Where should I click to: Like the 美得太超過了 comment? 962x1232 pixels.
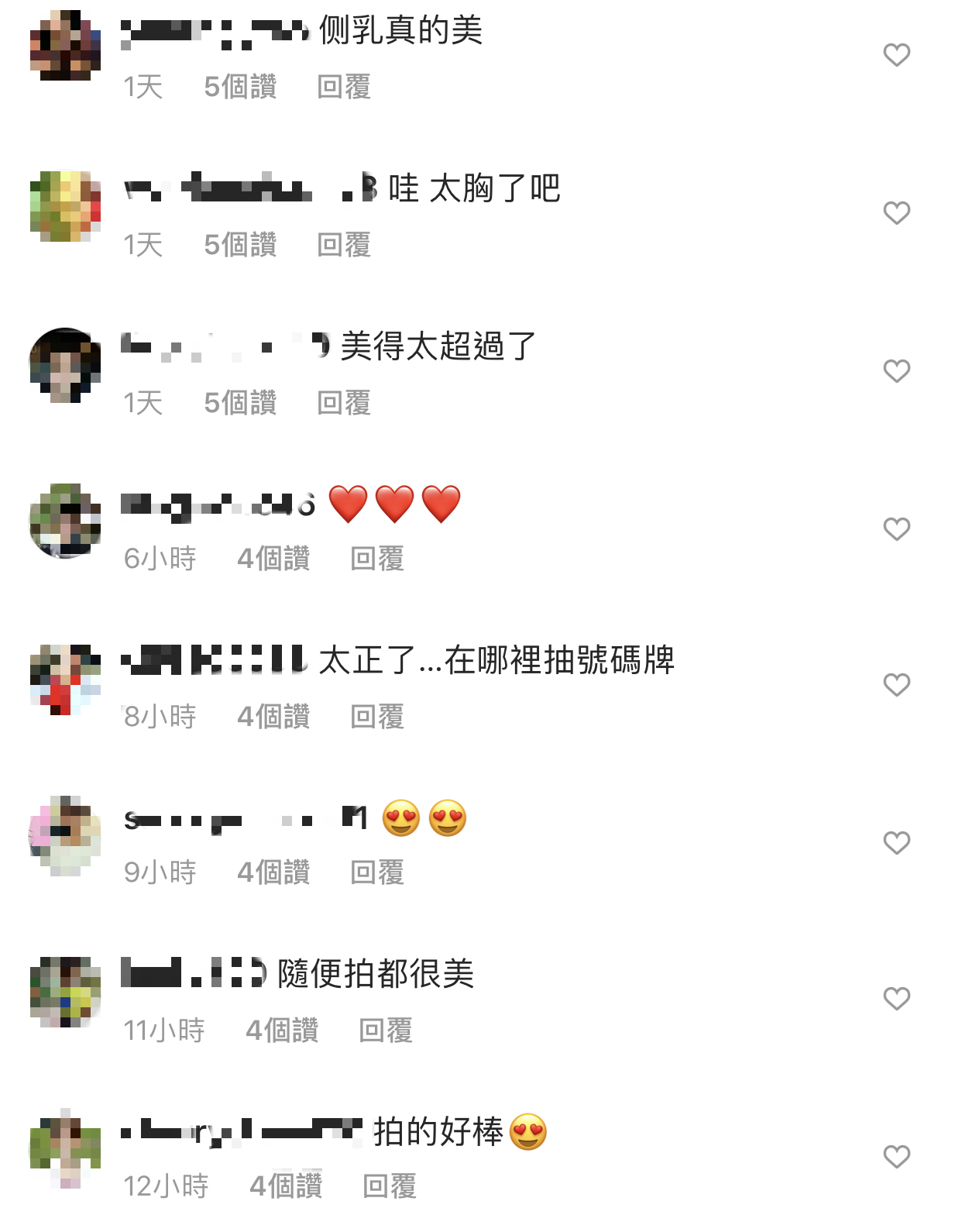click(896, 371)
